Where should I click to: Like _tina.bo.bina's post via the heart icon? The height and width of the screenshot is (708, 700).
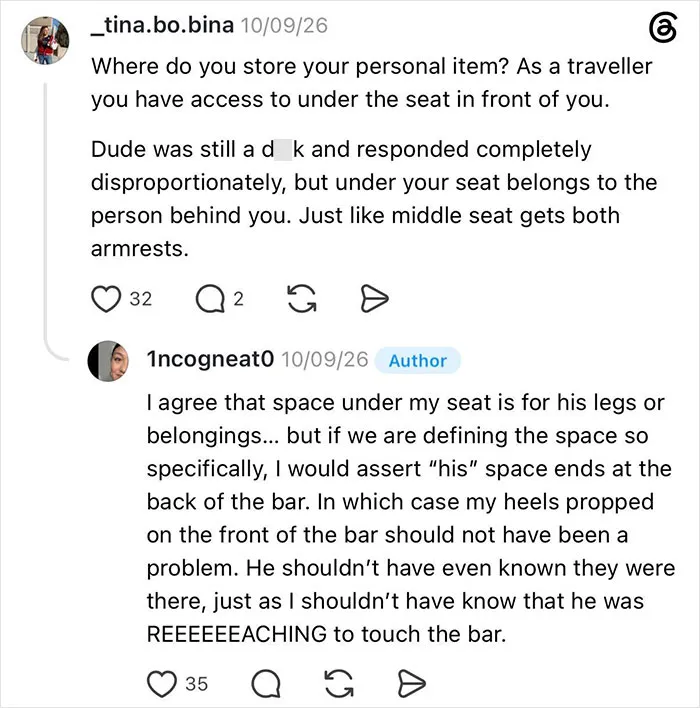click(x=106, y=299)
